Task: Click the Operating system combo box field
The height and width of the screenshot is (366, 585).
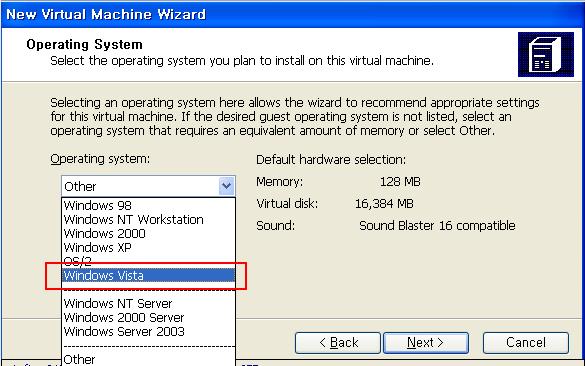Action: pyautogui.click(x=148, y=186)
